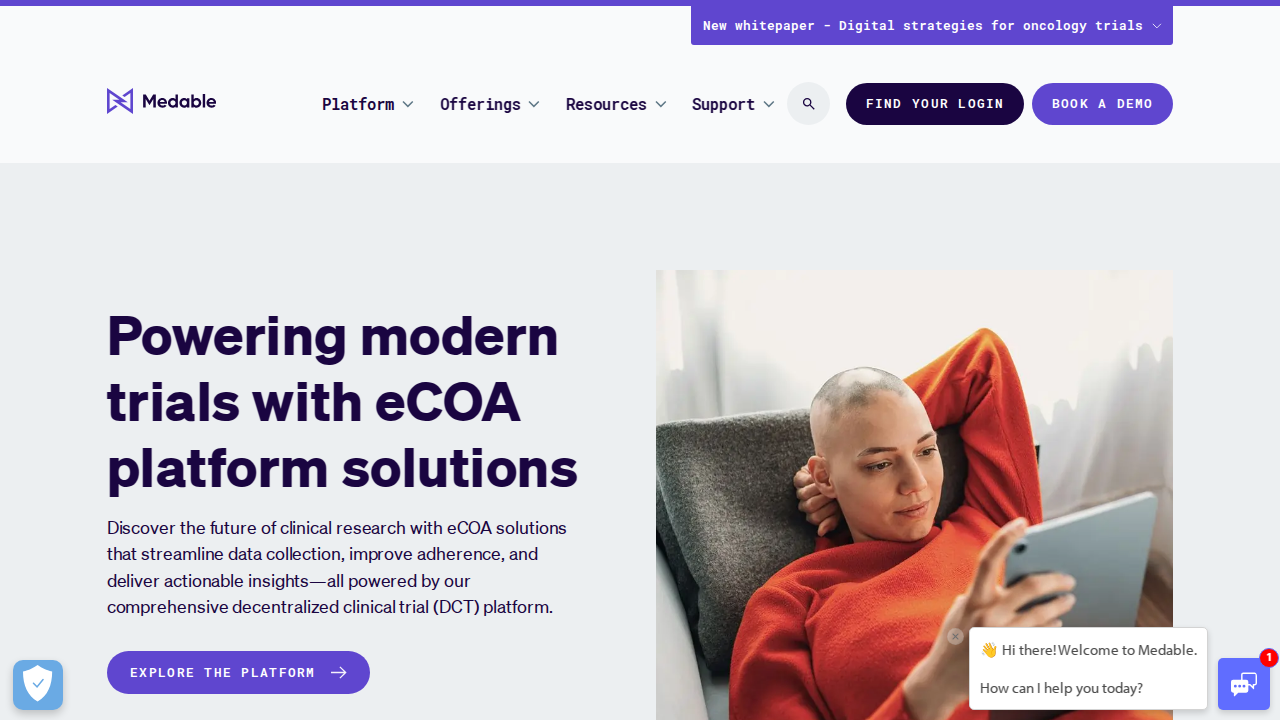Click the 'How can I help you today?' message
1280x720 pixels.
pyautogui.click(x=1061, y=688)
